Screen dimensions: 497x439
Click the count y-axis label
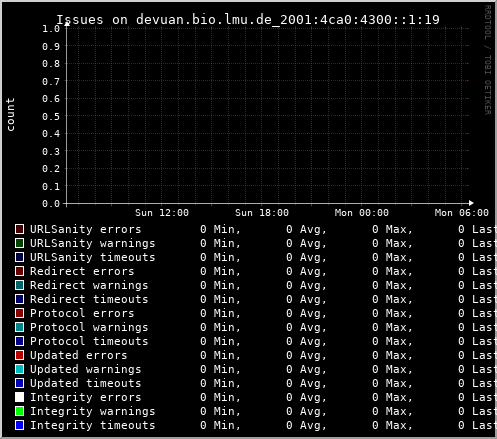coord(10,115)
